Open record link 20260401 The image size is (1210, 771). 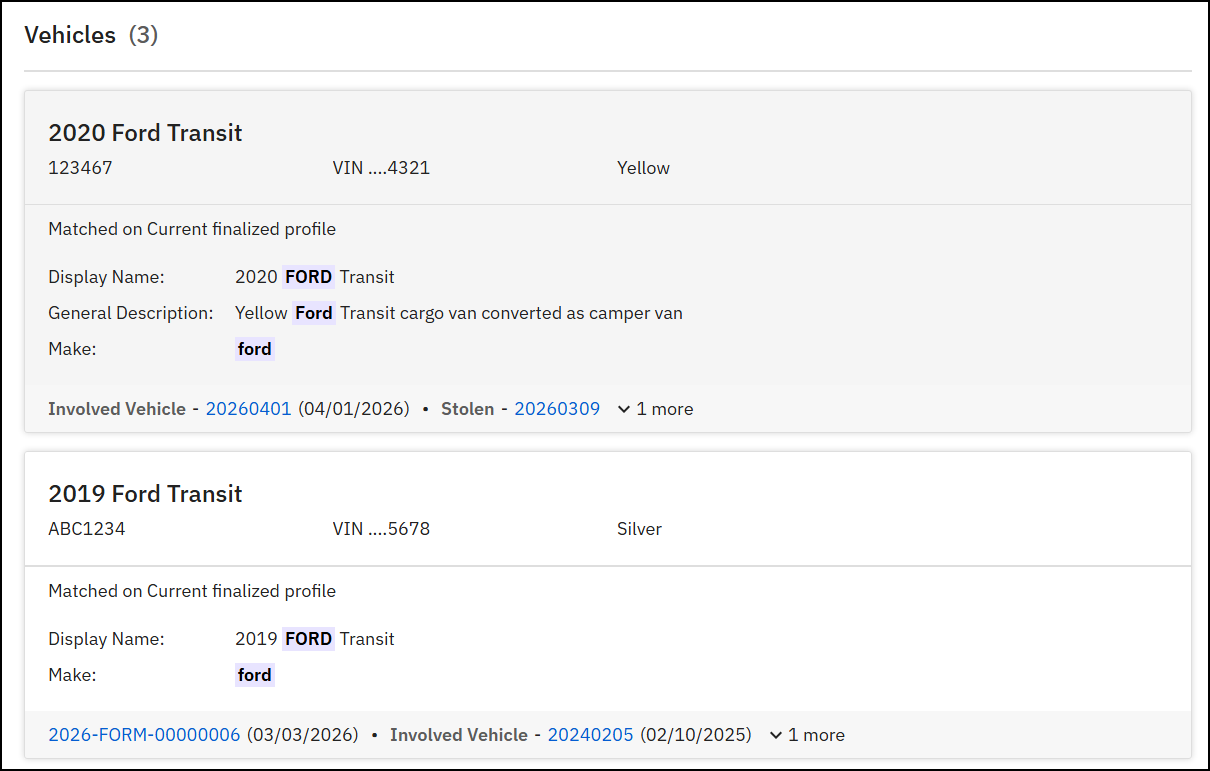[248, 408]
